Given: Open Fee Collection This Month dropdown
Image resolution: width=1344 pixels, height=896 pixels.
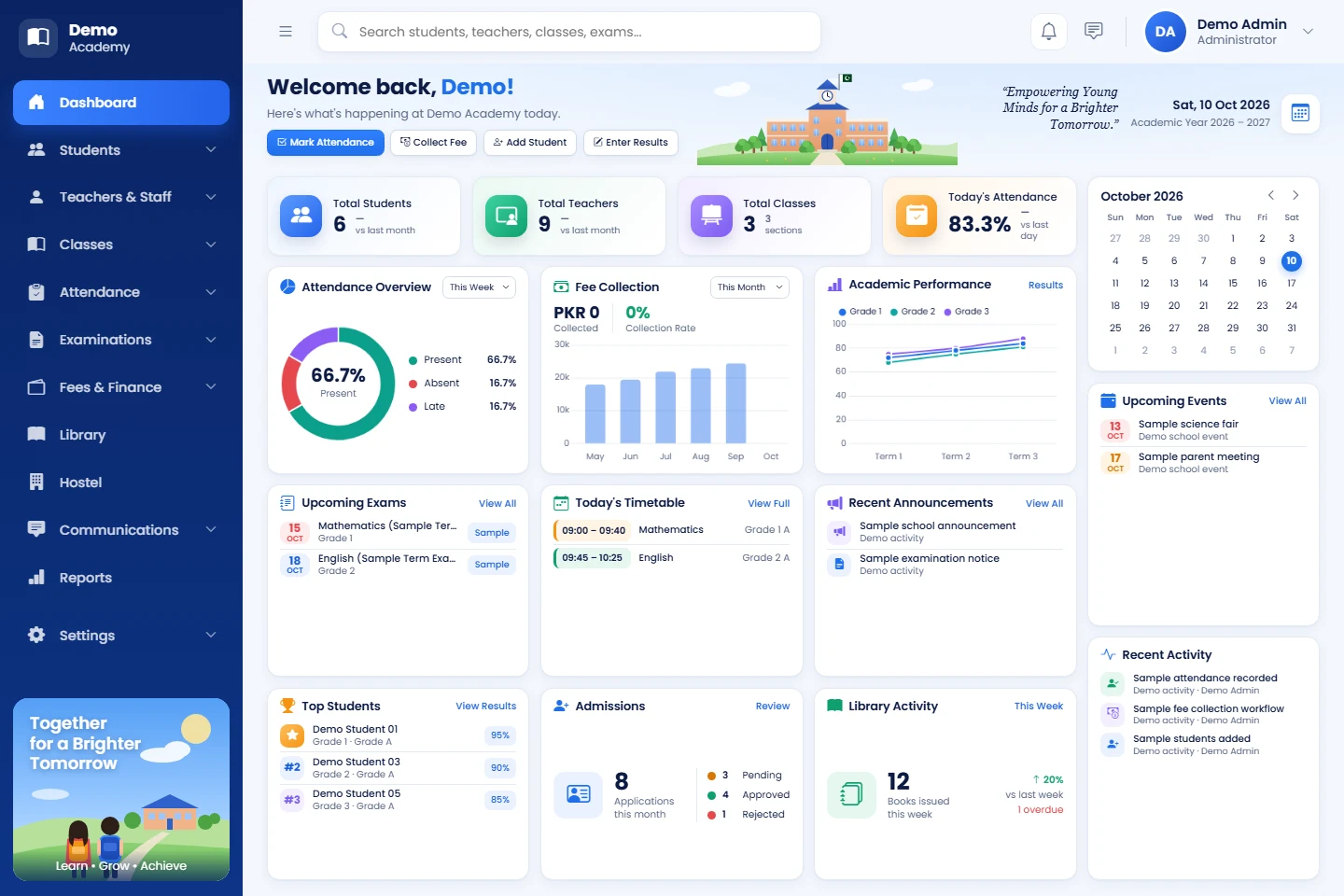Looking at the screenshot, I should point(749,287).
